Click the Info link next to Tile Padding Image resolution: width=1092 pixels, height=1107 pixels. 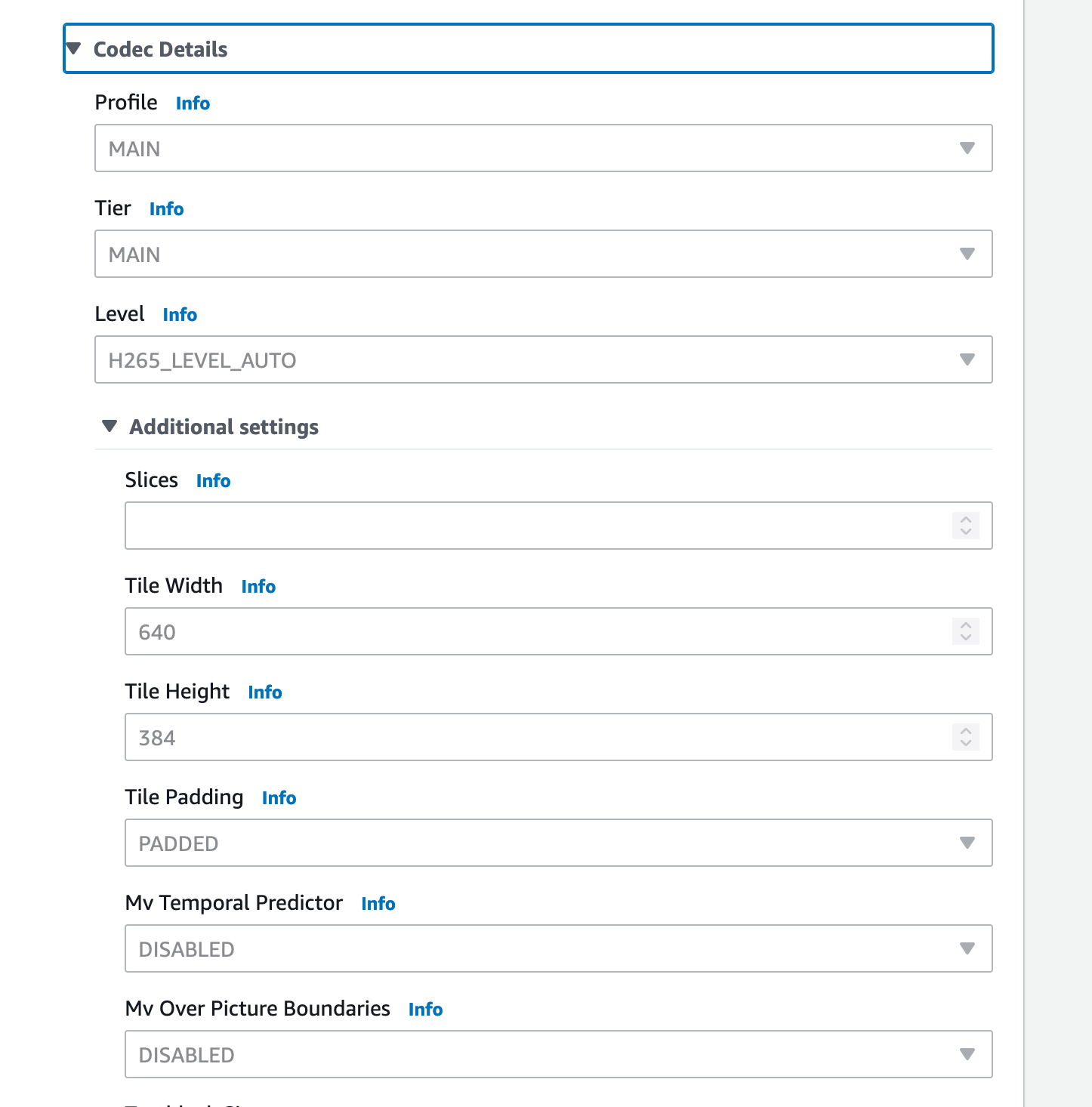click(279, 798)
